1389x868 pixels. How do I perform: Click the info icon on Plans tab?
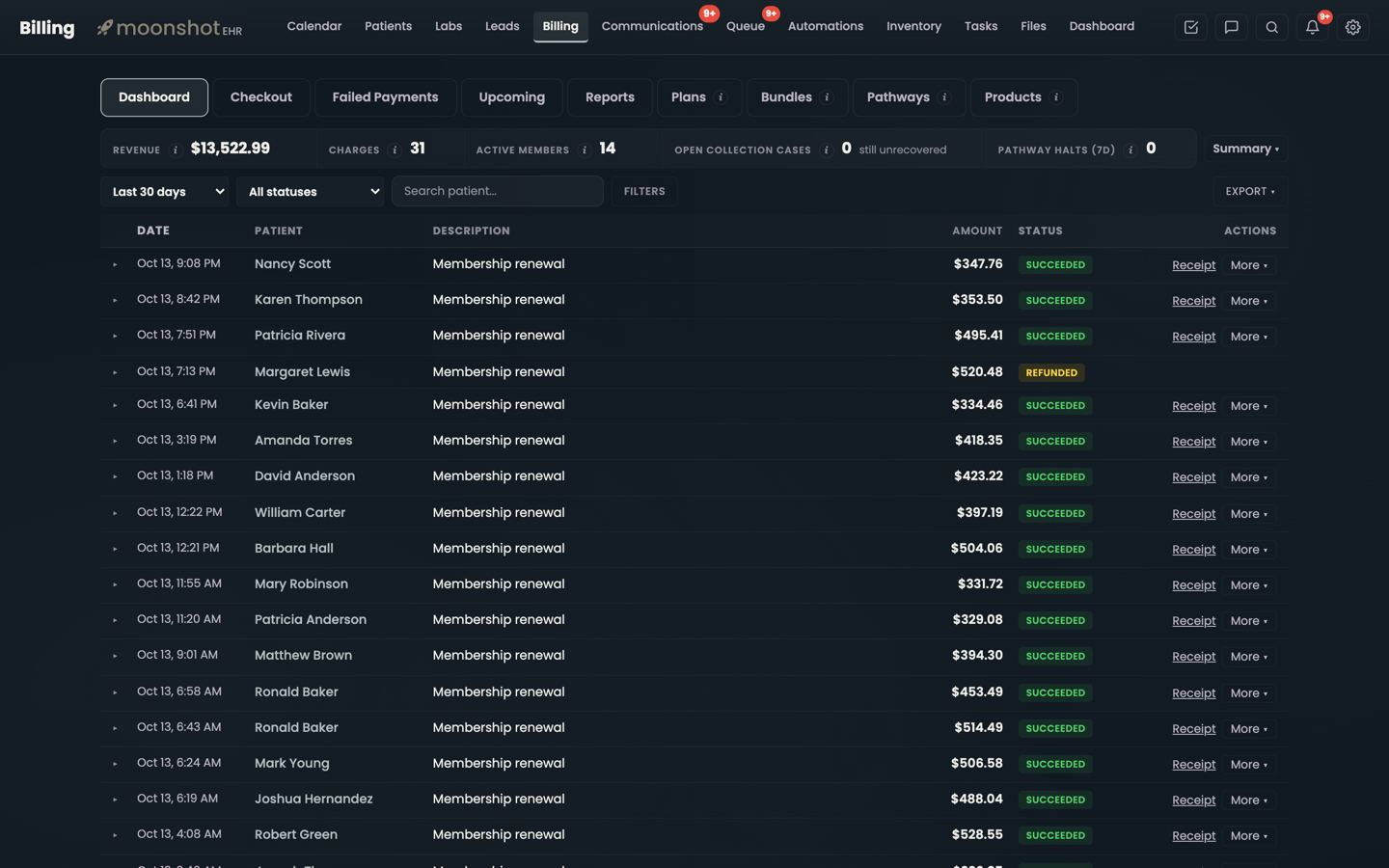coord(721,97)
